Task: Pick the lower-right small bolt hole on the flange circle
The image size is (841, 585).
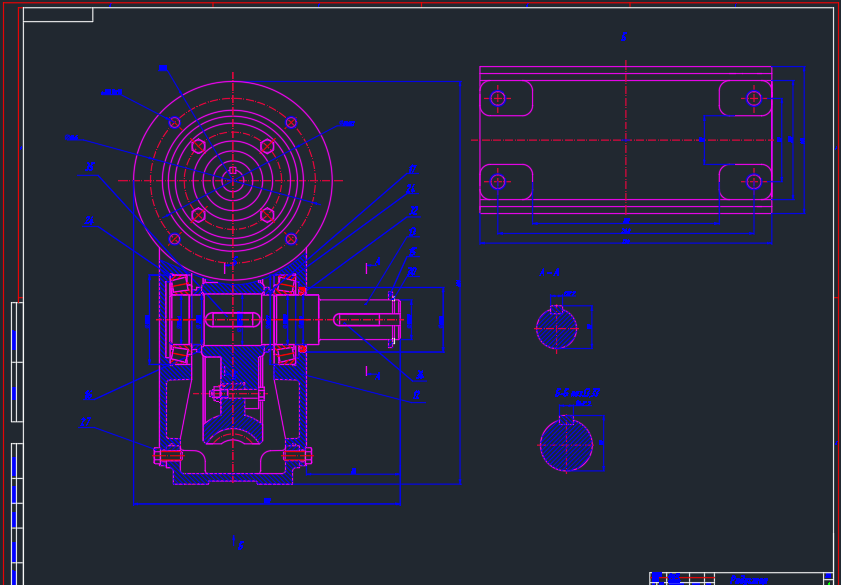Action: click(x=291, y=239)
